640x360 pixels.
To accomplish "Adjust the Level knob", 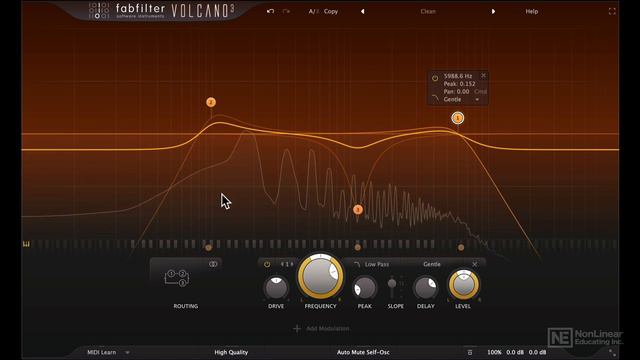I will pos(463,284).
